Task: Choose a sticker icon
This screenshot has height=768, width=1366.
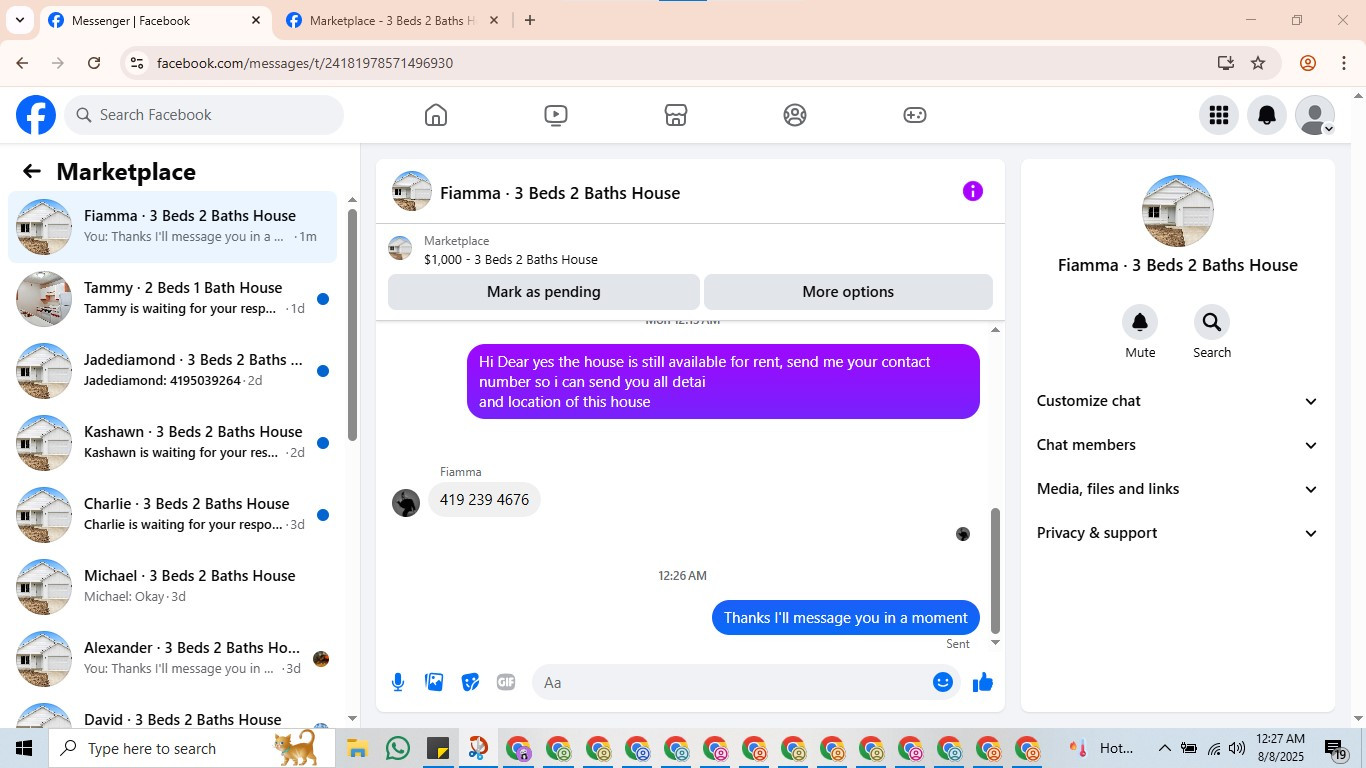Action: [x=470, y=682]
